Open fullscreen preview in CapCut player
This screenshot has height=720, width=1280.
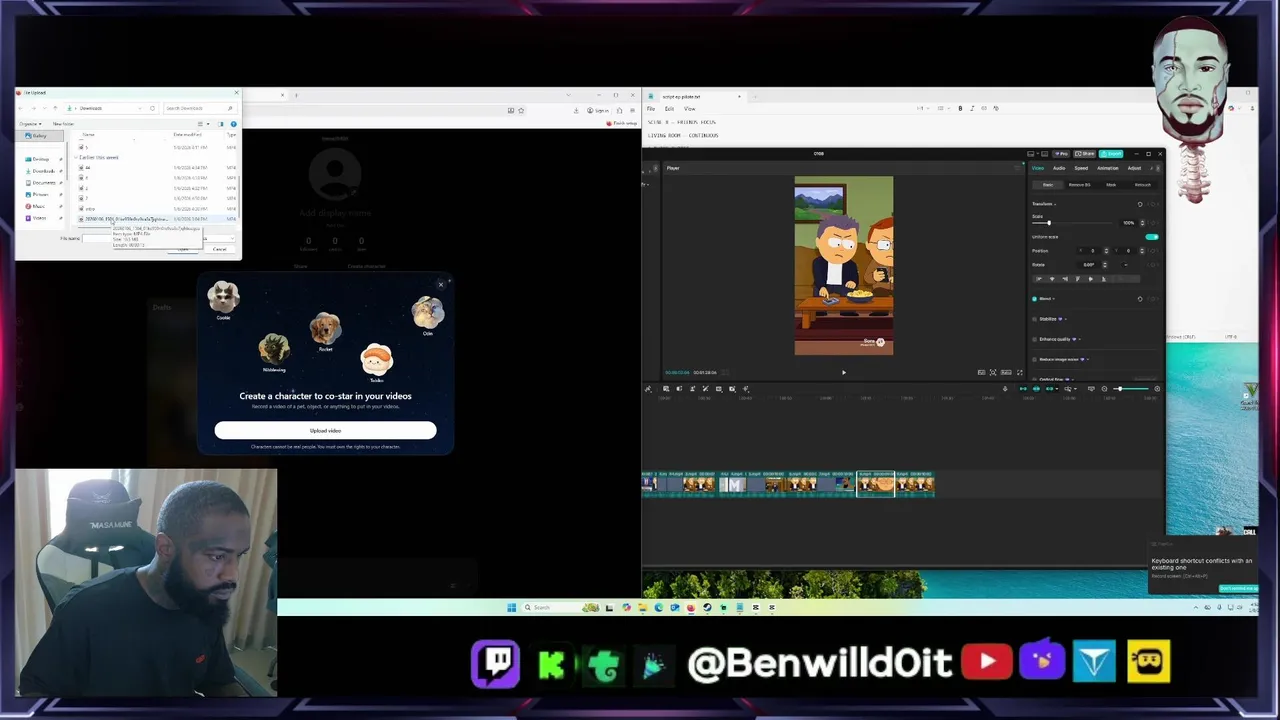point(1020,372)
